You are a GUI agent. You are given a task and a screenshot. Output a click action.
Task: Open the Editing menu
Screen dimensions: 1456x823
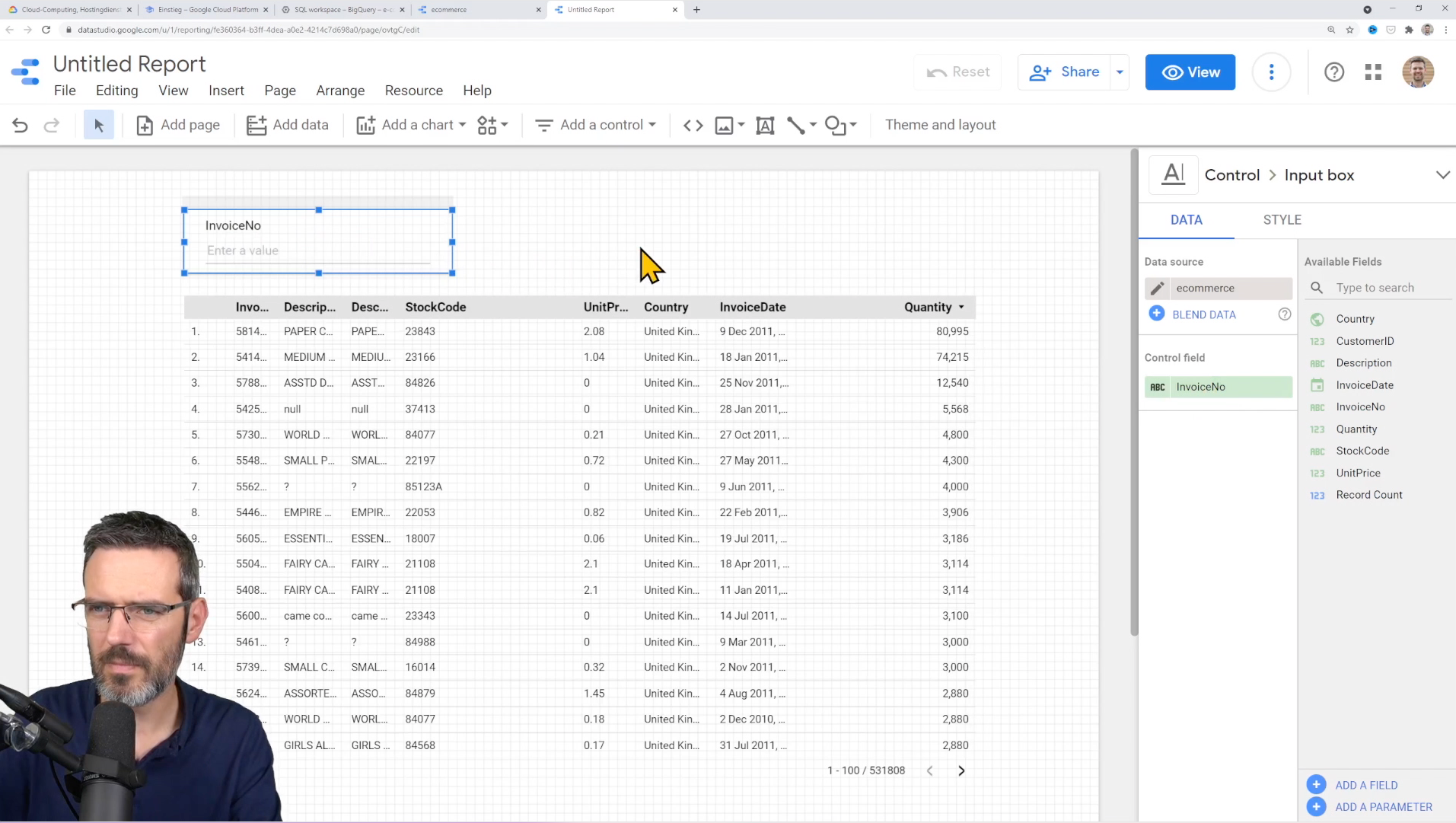coord(116,91)
